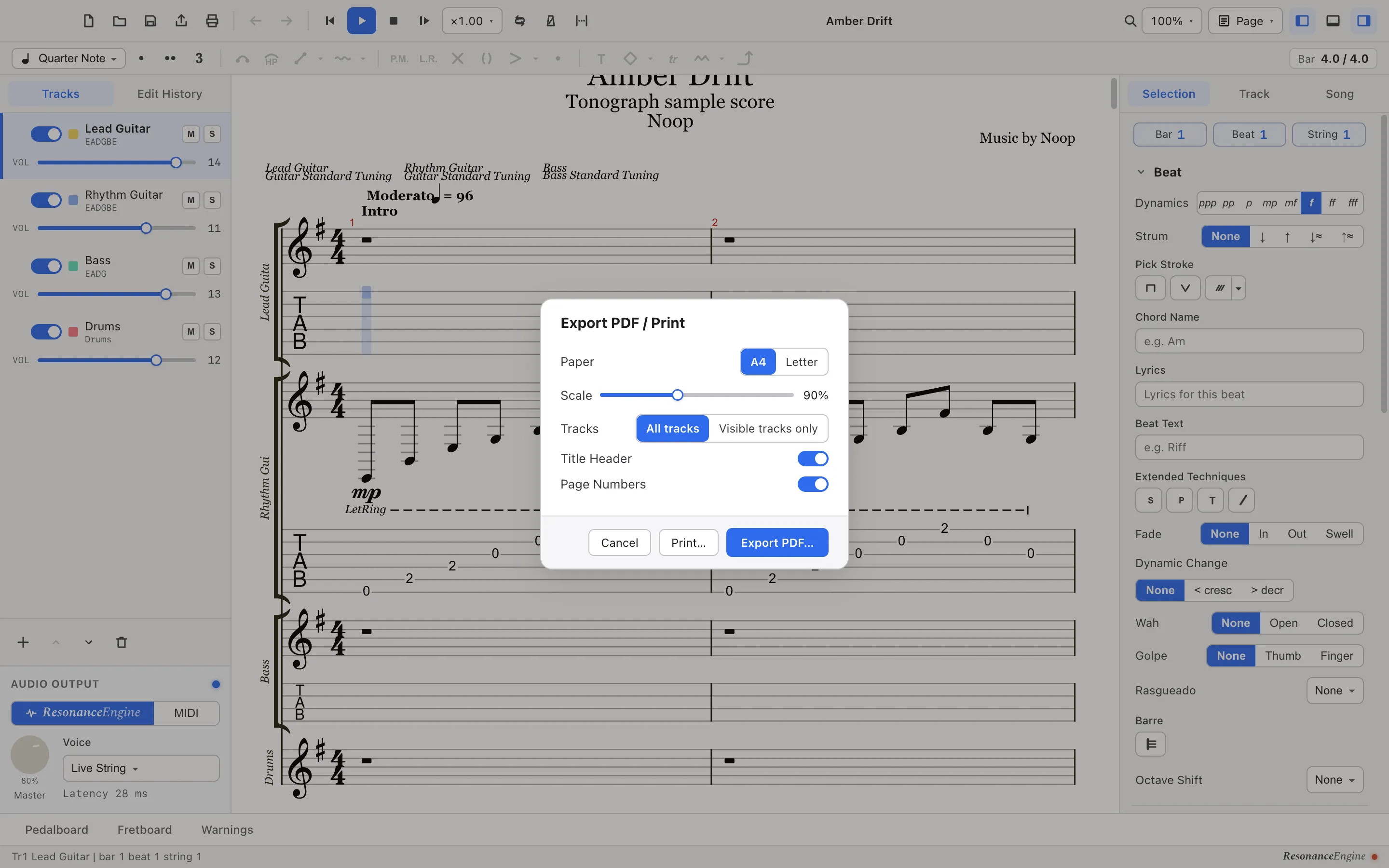
Task: Start playback with the play button
Action: [362, 21]
